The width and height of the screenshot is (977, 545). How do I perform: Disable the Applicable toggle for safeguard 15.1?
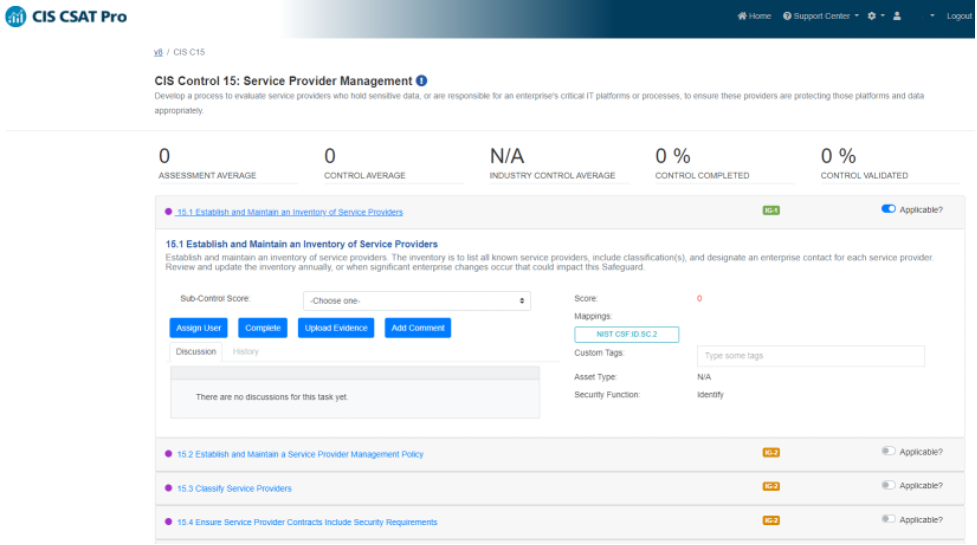coord(888,209)
